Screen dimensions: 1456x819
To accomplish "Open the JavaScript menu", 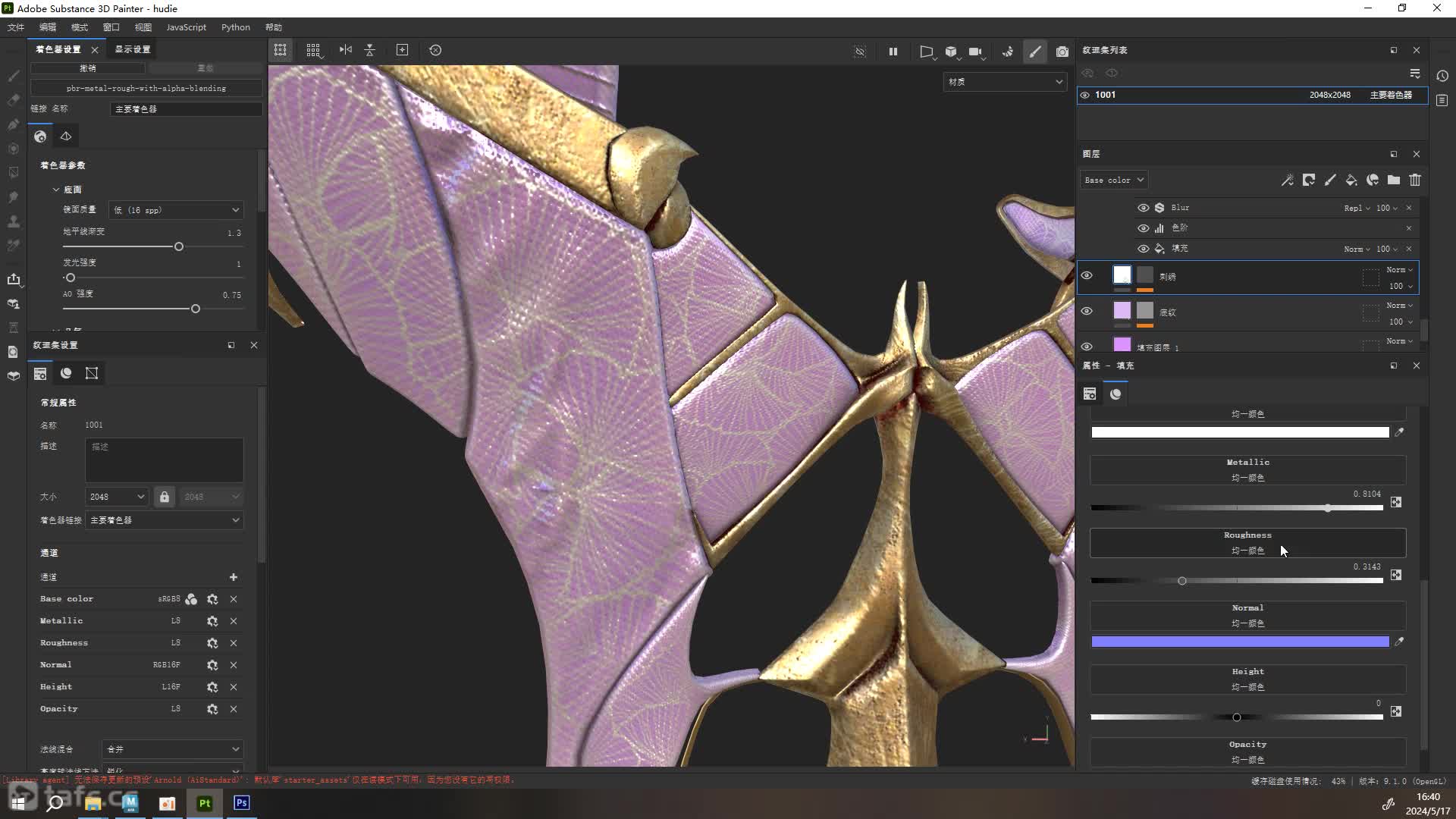I will tap(186, 27).
